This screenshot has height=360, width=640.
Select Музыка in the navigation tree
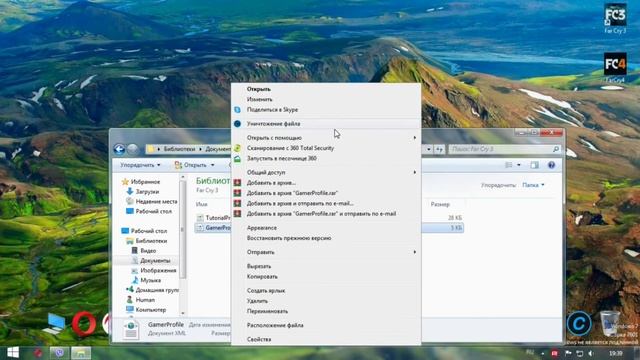[150, 280]
